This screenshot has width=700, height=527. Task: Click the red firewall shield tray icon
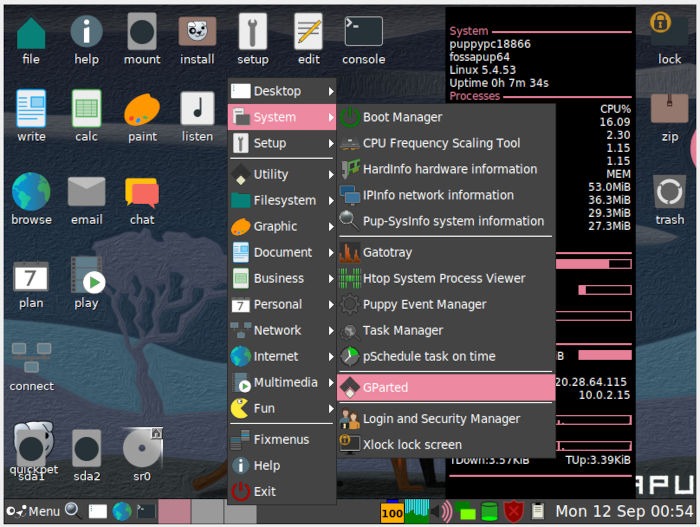(513, 512)
